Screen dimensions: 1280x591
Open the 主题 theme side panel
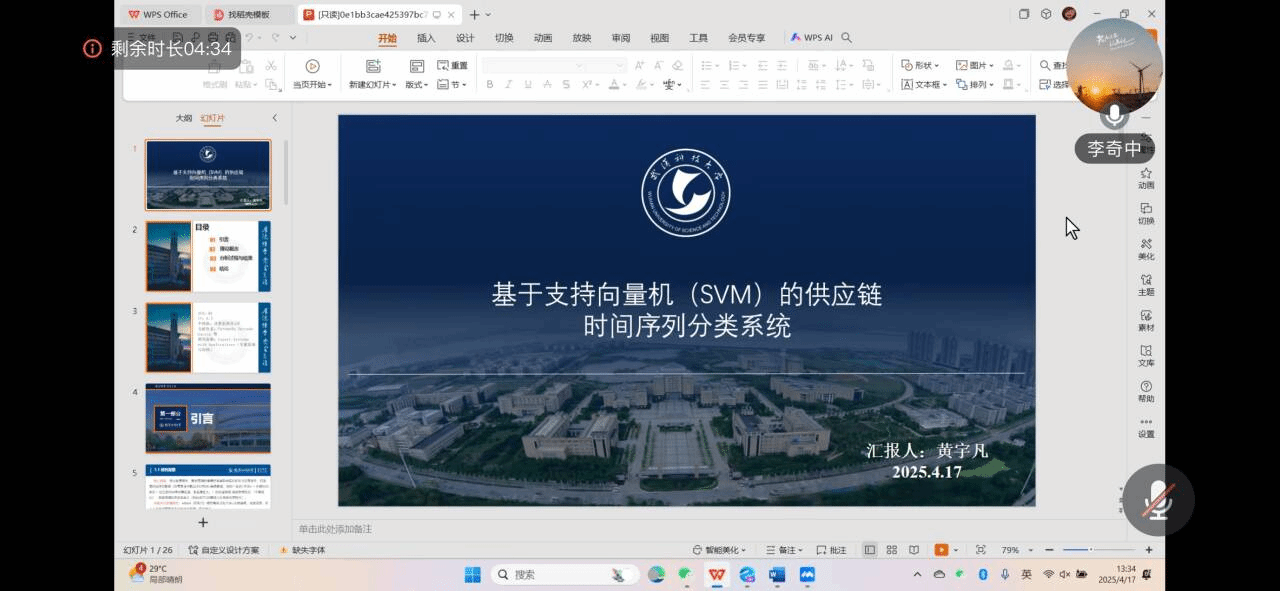coord(1146,285)
